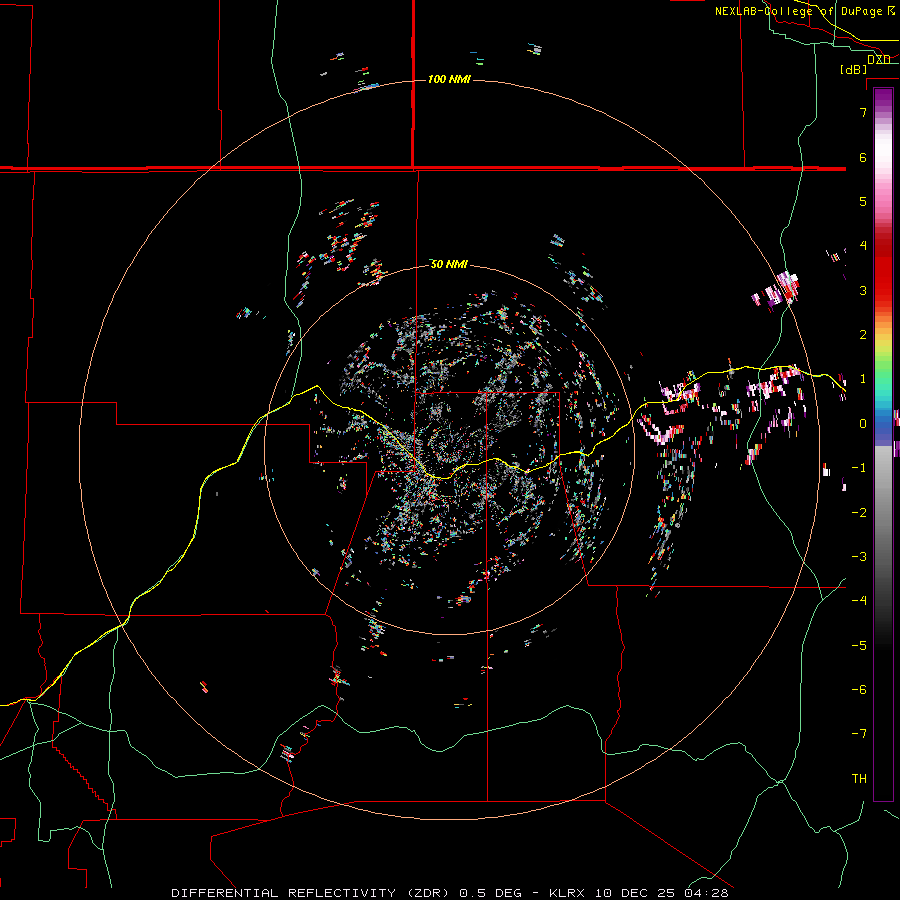Pick the "-4" label on the dB scale
The height and width of the screenshot is (900, 900).
pyautogui.click(x=859, y=601)
